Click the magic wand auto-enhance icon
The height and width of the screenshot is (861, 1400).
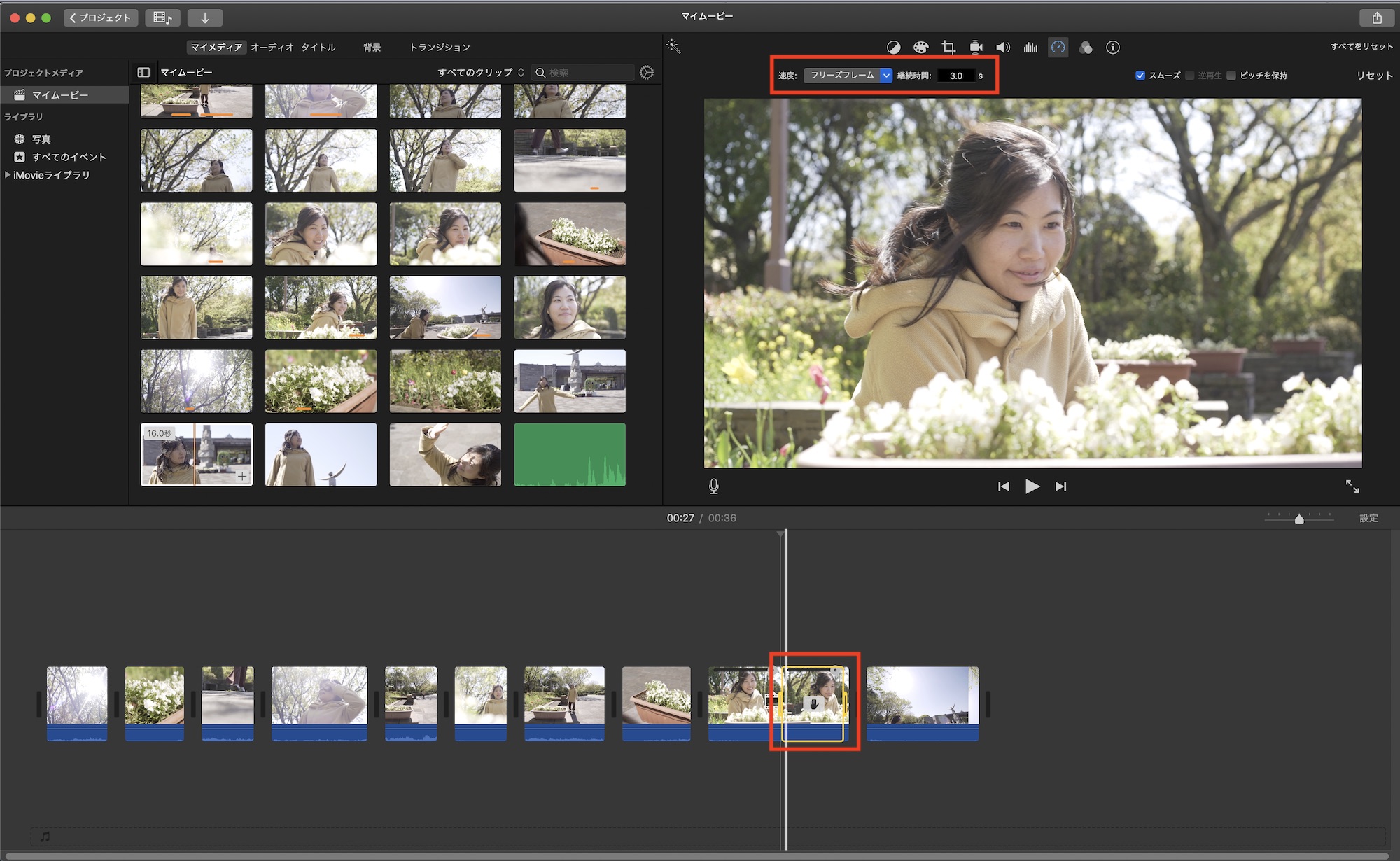click(x=673, y=47)
